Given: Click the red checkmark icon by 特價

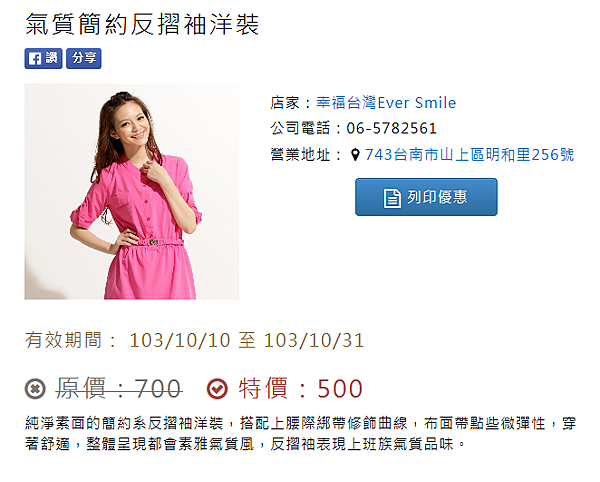Looking at the screenshot, I should 217,389.
